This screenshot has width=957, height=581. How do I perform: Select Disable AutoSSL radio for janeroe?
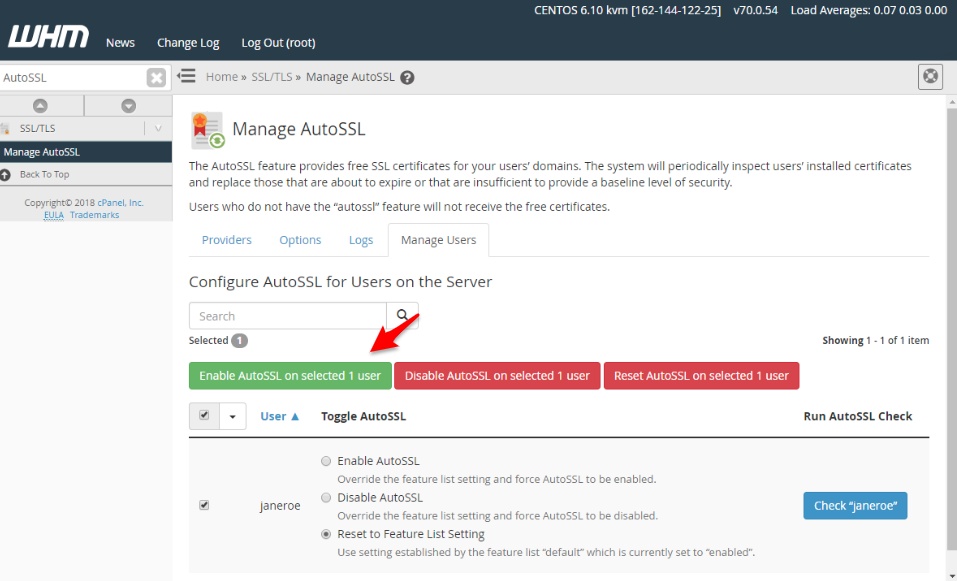(326, 498)
